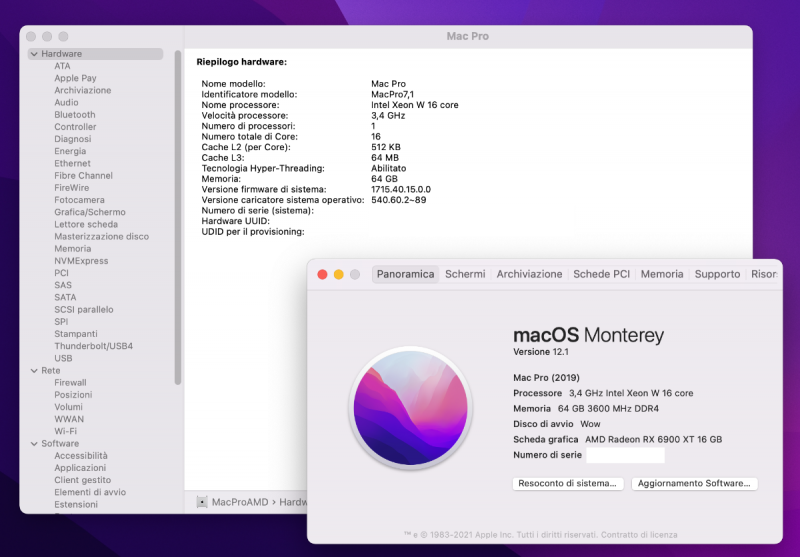Select Archiviazione under Hardware in sidebar
Screen dimensions: 800x557
83,90
